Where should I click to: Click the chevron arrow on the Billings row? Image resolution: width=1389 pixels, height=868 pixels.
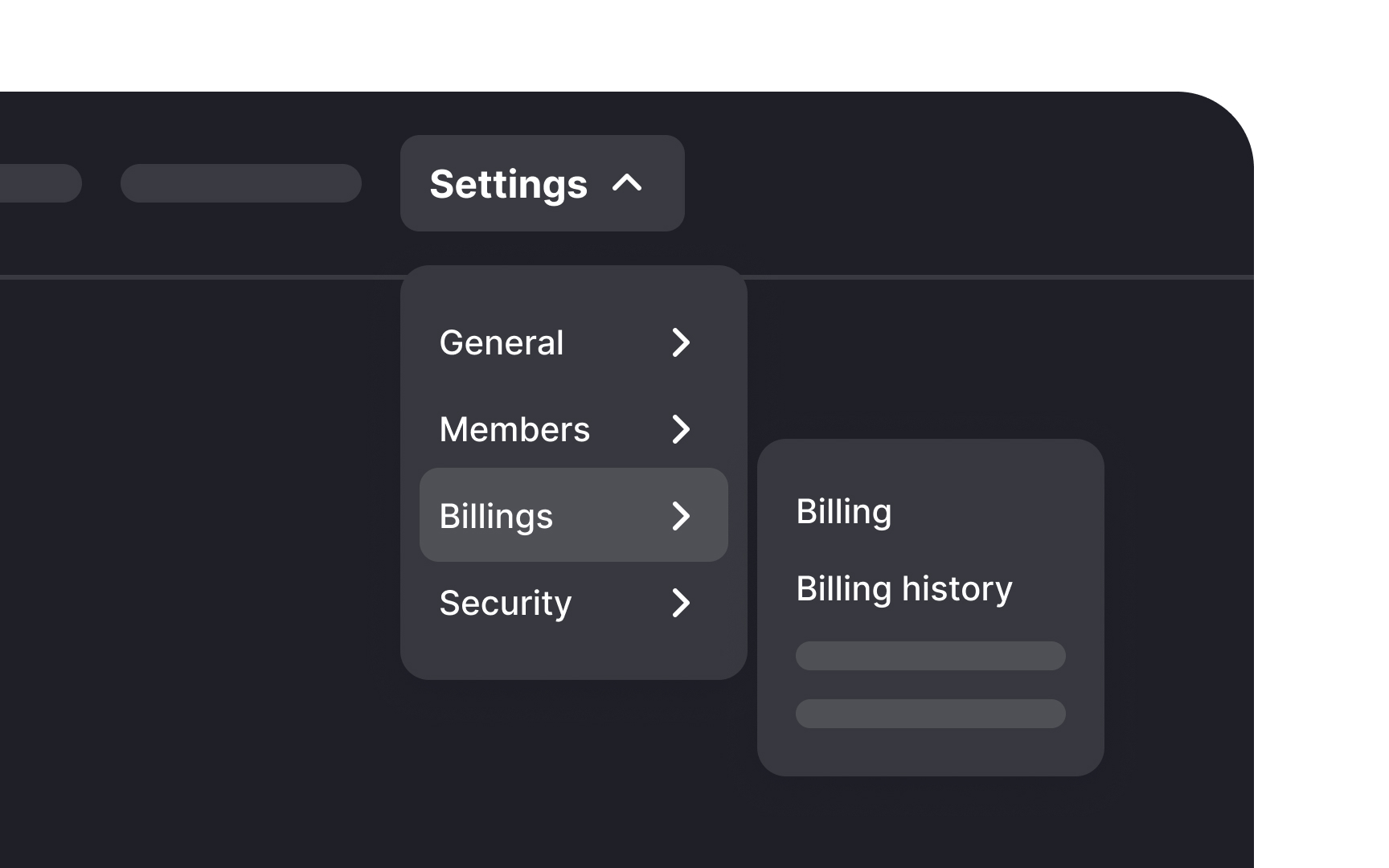pos(680,516)
